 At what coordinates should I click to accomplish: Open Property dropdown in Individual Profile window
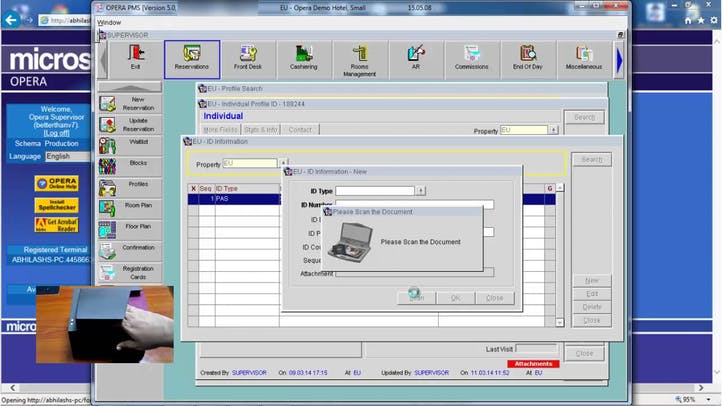click(x=553, y=130)
